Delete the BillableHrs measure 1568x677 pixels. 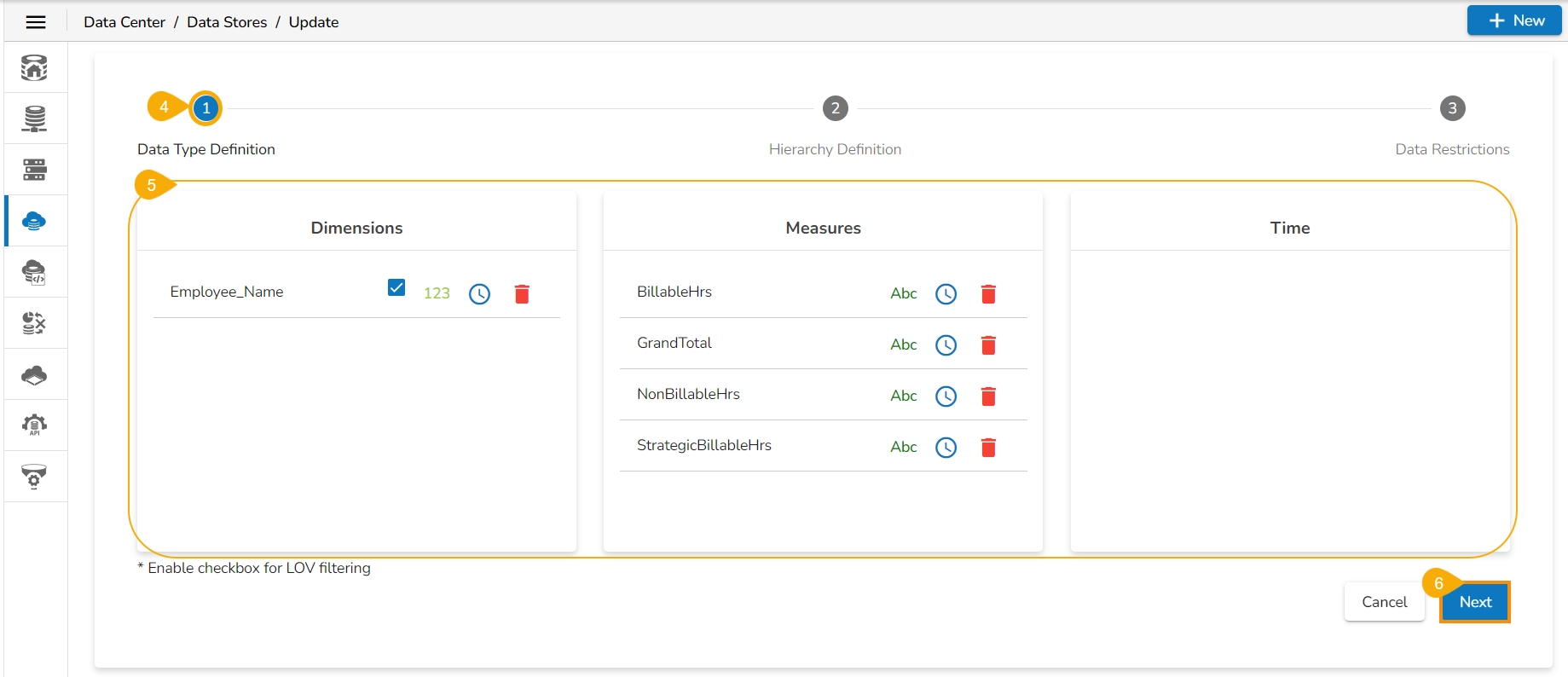[988, 294]
